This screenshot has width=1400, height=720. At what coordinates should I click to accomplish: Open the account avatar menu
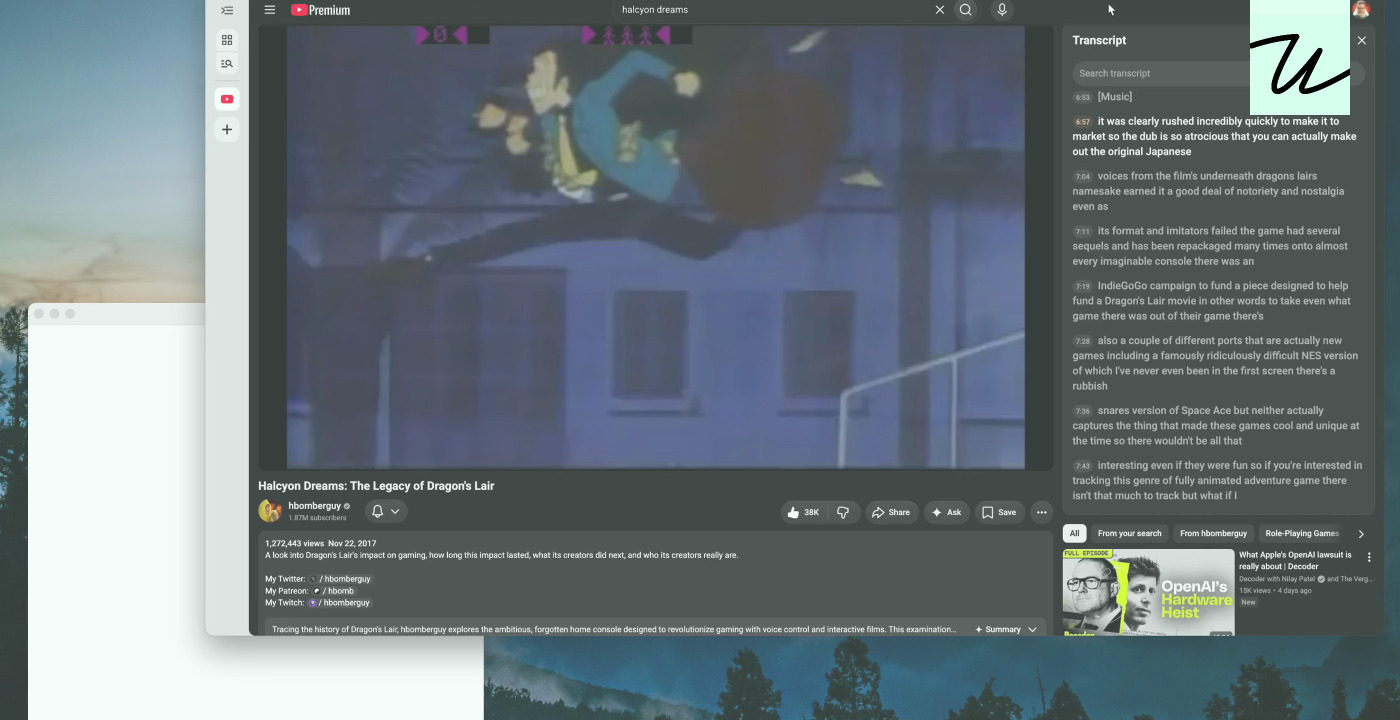coord(1361,9)
